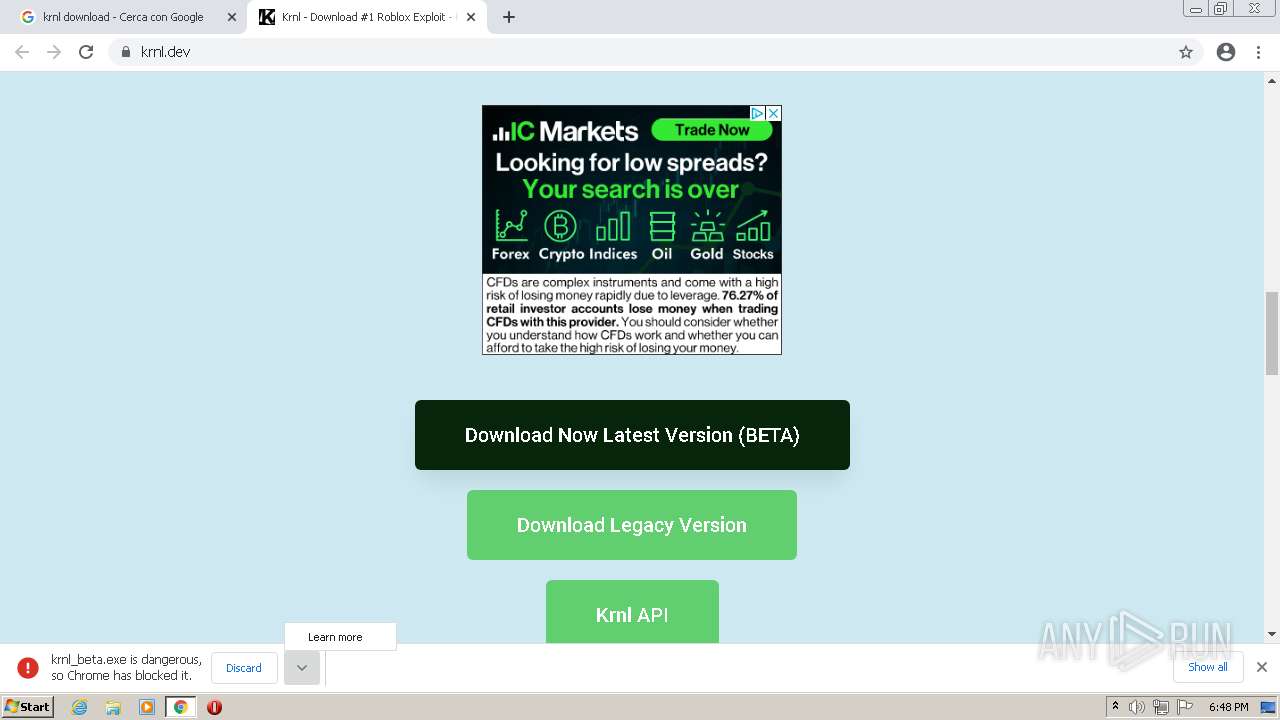Choose Learn more from download menu
This screenshot has height=720, width=1280.
tap(340, 637)
